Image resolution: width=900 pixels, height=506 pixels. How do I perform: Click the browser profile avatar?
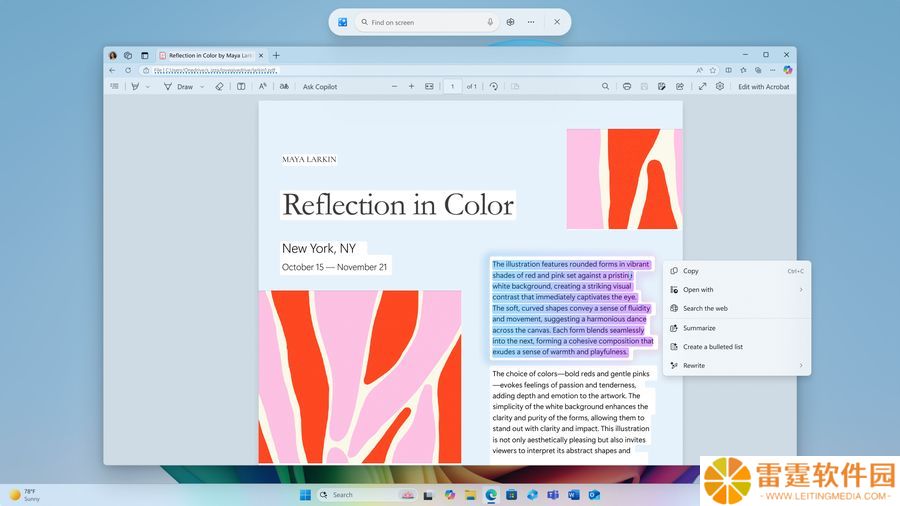pyautogui.click(x=112, y=56)
